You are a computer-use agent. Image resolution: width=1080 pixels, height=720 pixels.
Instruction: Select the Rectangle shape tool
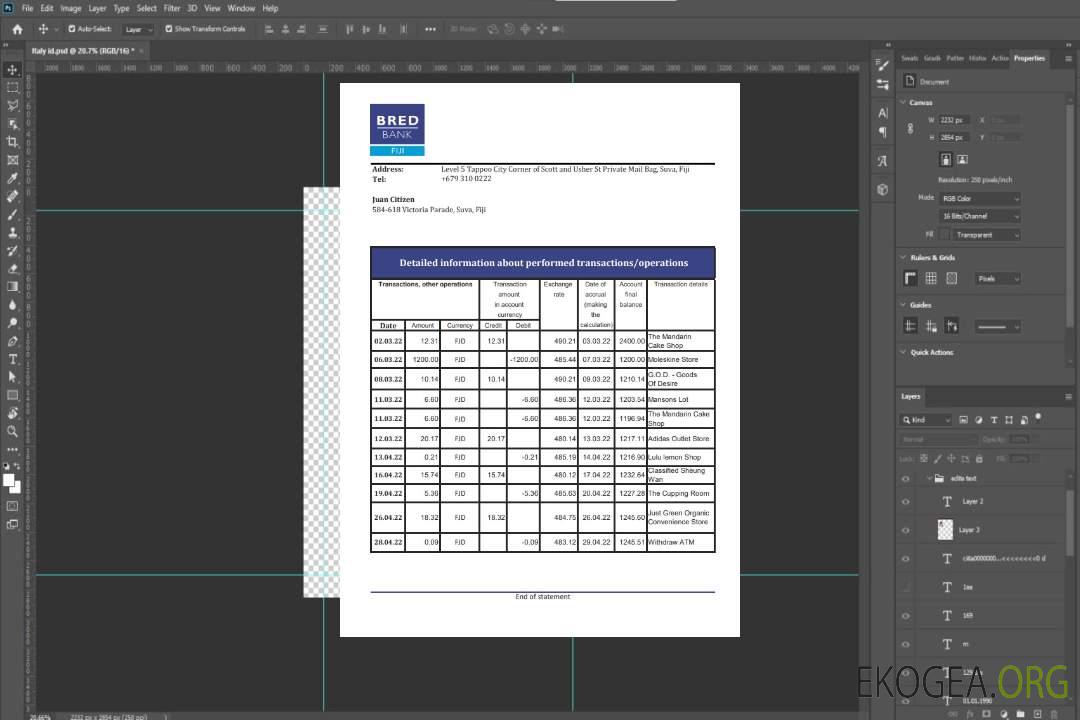pyautogui.click(x=12, y=395)
